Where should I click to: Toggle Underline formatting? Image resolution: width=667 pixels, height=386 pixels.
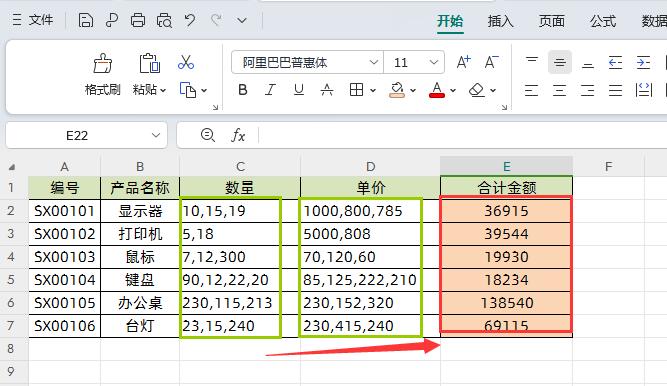[x=299, y=90]
